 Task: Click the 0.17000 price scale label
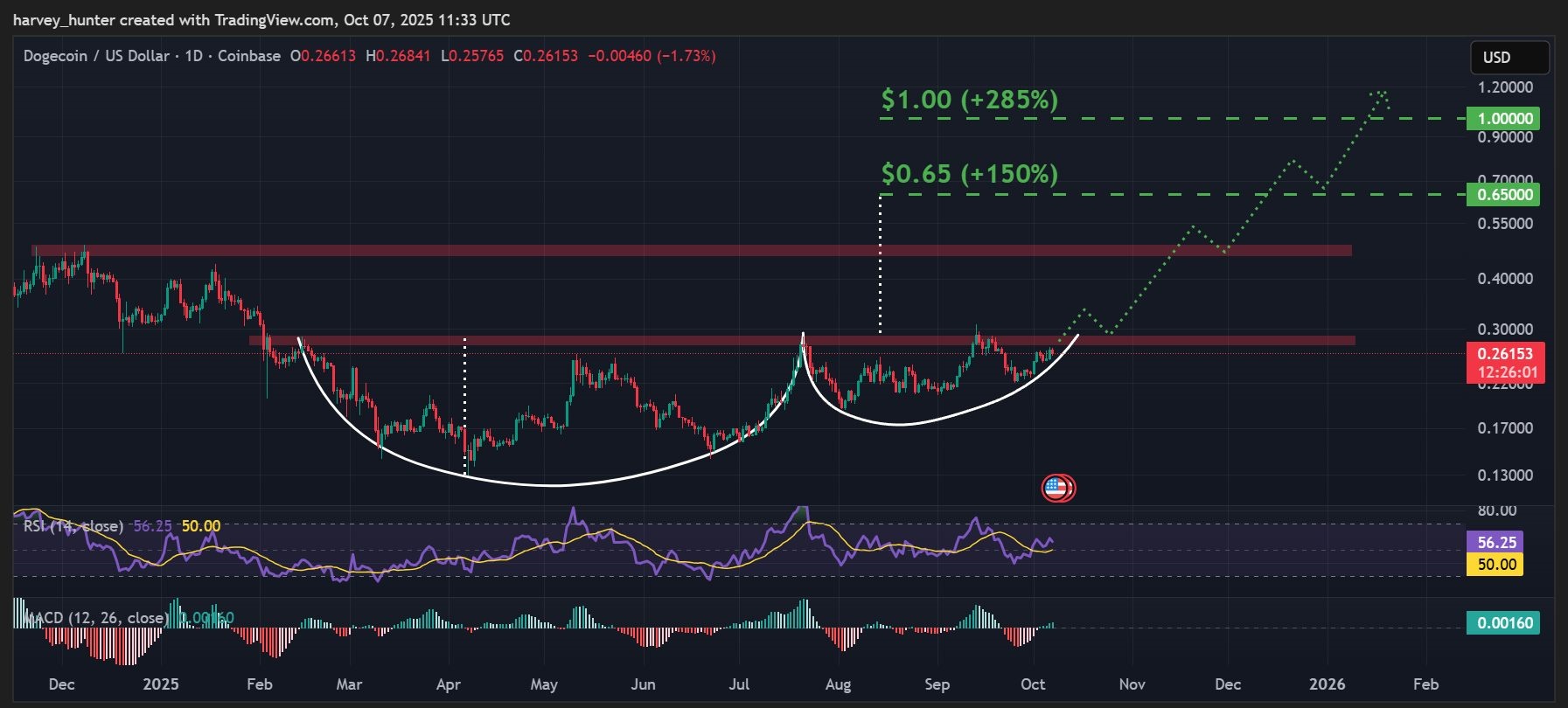1505,428
